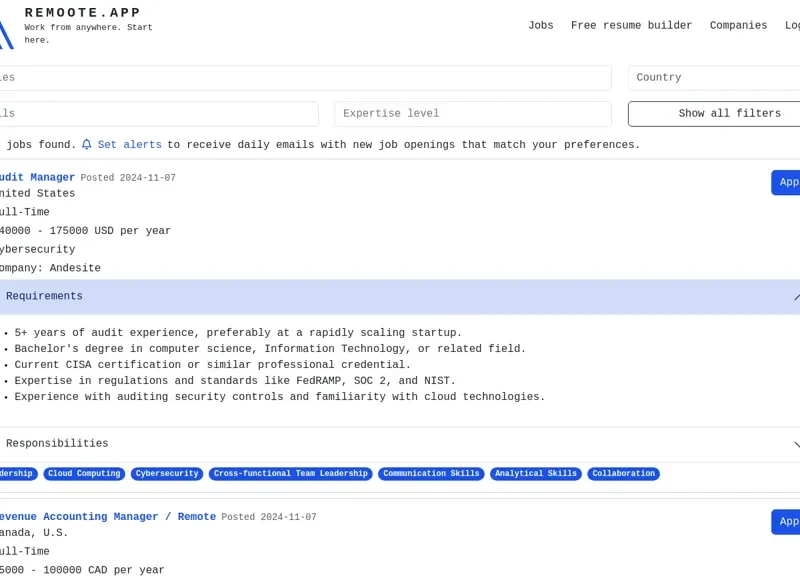This screenshot has width=800, height=576.
Task: Click the Collaboration skill tag
Action: 623,473
